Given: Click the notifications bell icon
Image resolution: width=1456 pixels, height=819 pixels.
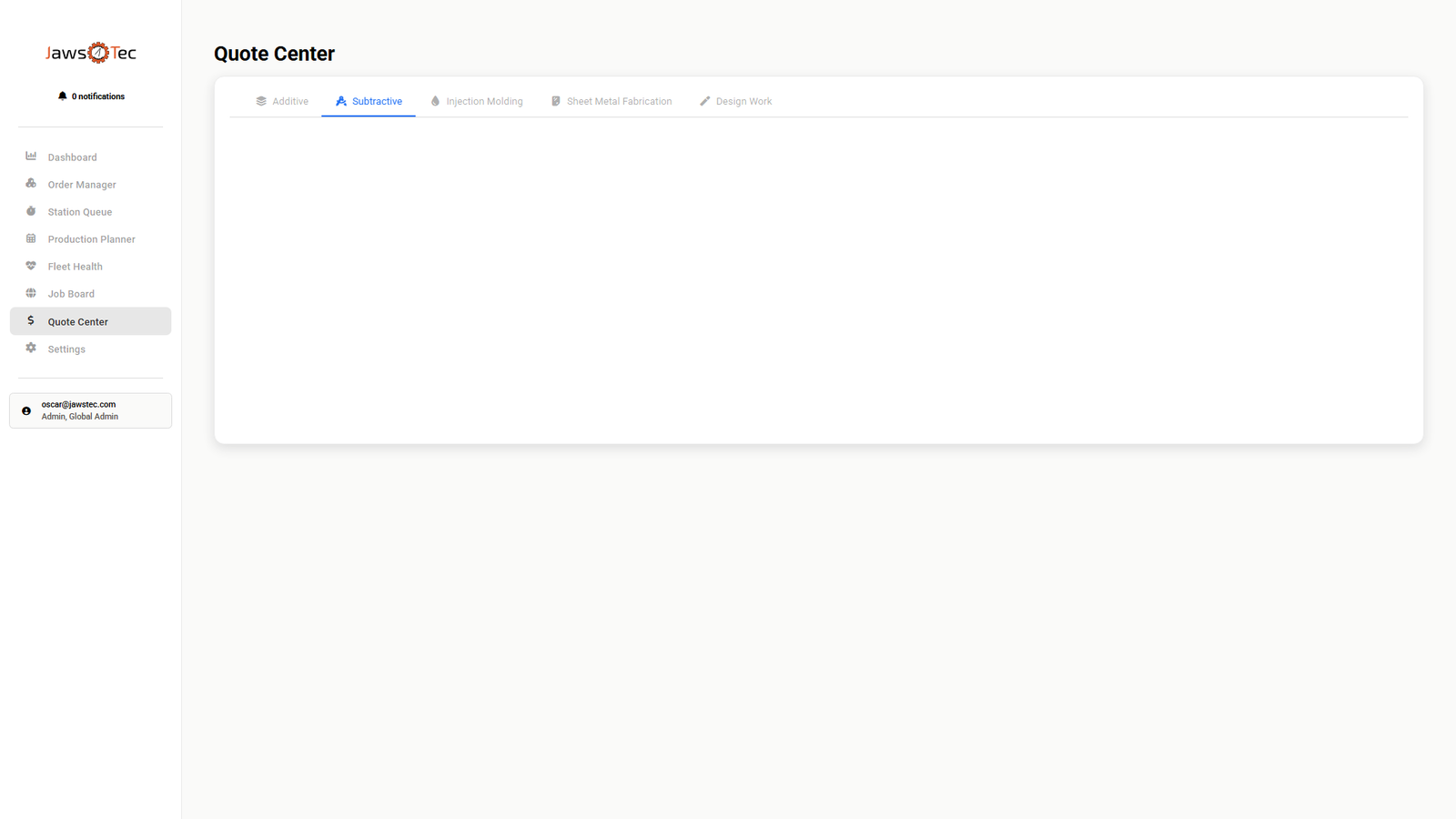Looking at the screenshot, I should (x=63, y=96).
